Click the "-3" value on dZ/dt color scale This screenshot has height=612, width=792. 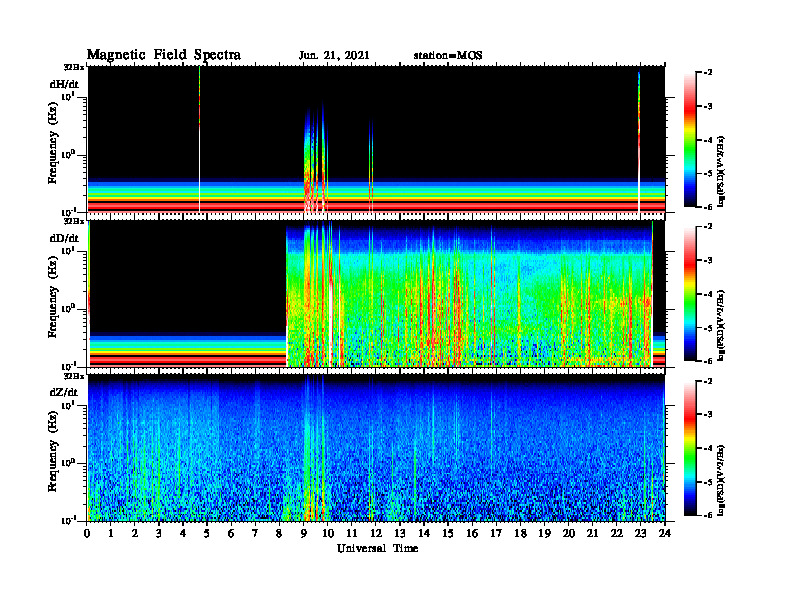point(708,415)
